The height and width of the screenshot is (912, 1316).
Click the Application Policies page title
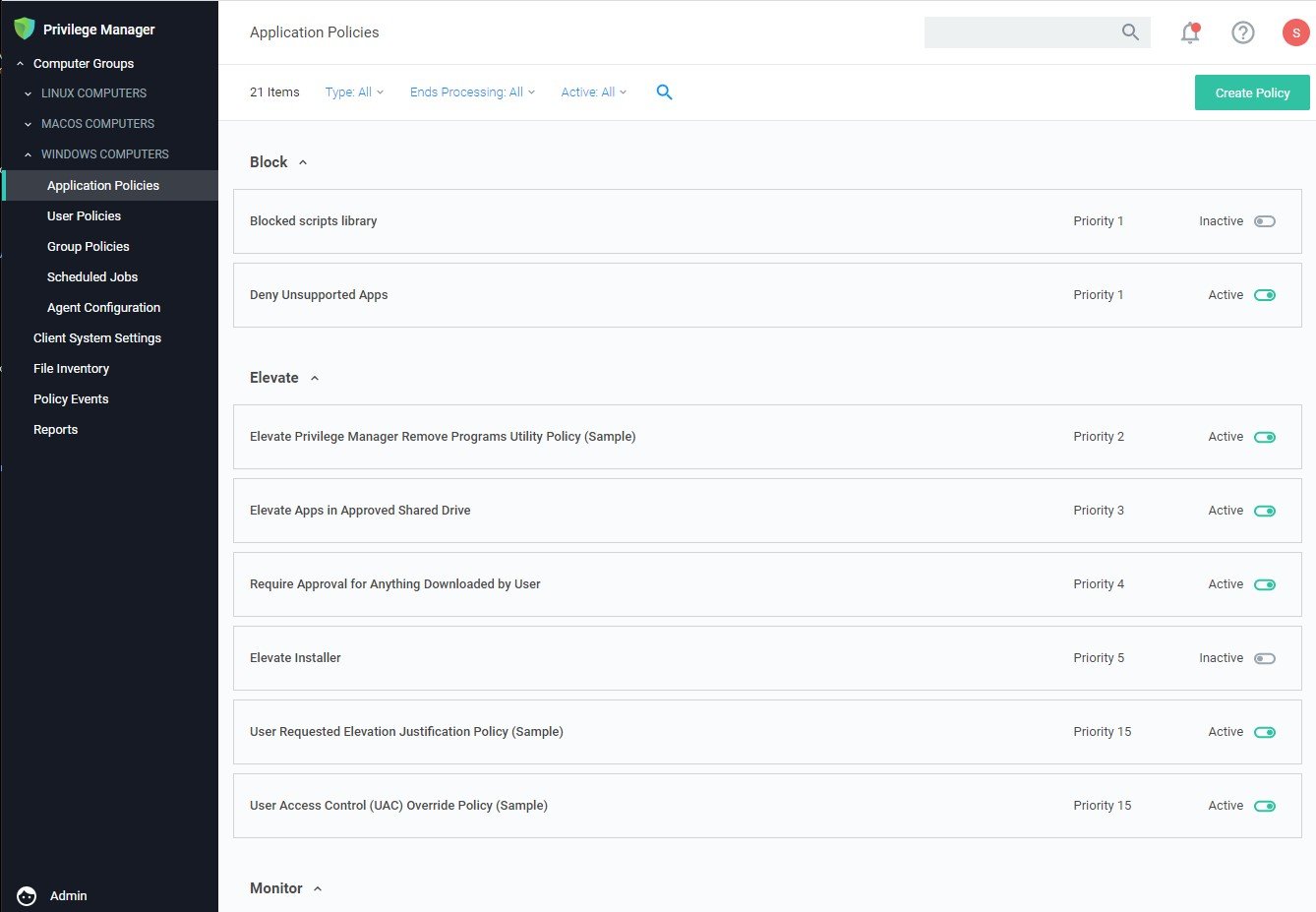coord(315,32)
